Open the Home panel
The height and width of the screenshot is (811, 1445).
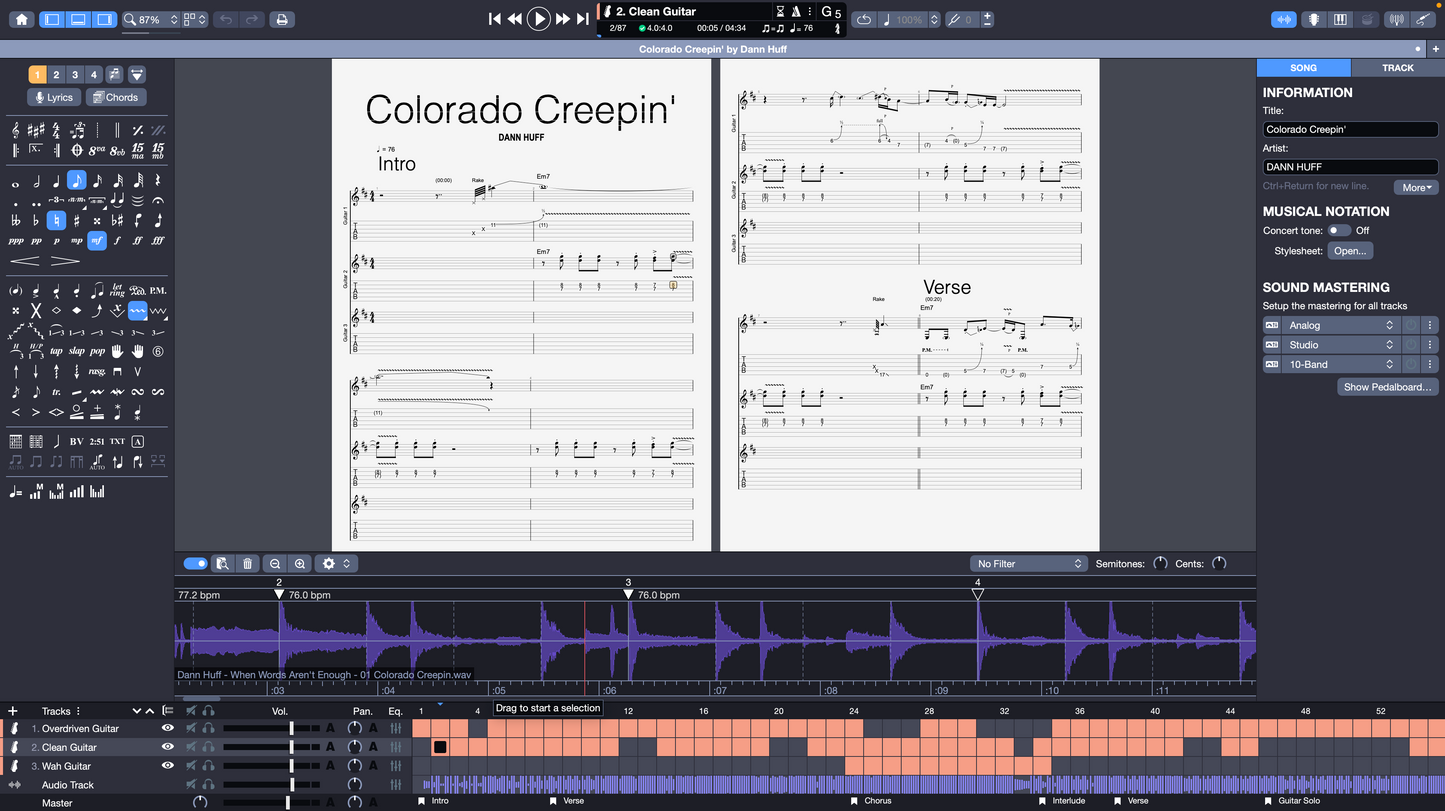pos(19,18)
